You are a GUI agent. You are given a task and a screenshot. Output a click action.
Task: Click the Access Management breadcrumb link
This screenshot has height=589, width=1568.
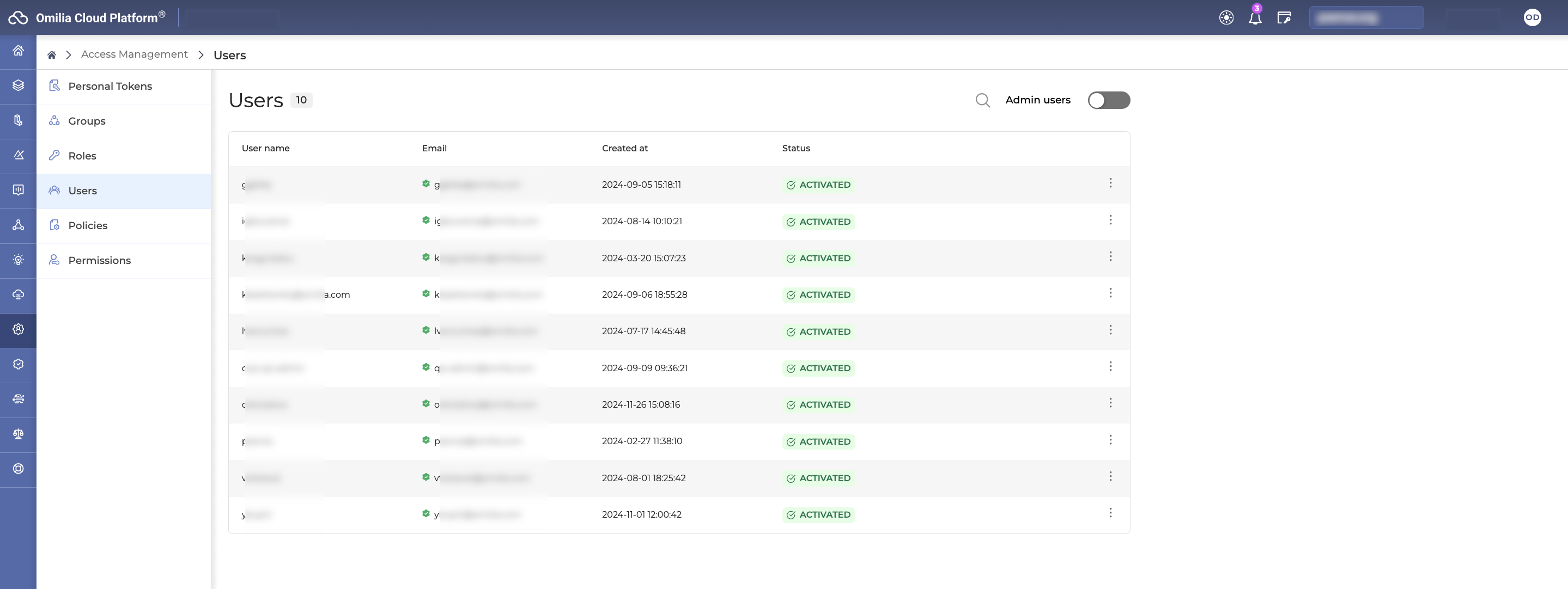click(134, 55)
